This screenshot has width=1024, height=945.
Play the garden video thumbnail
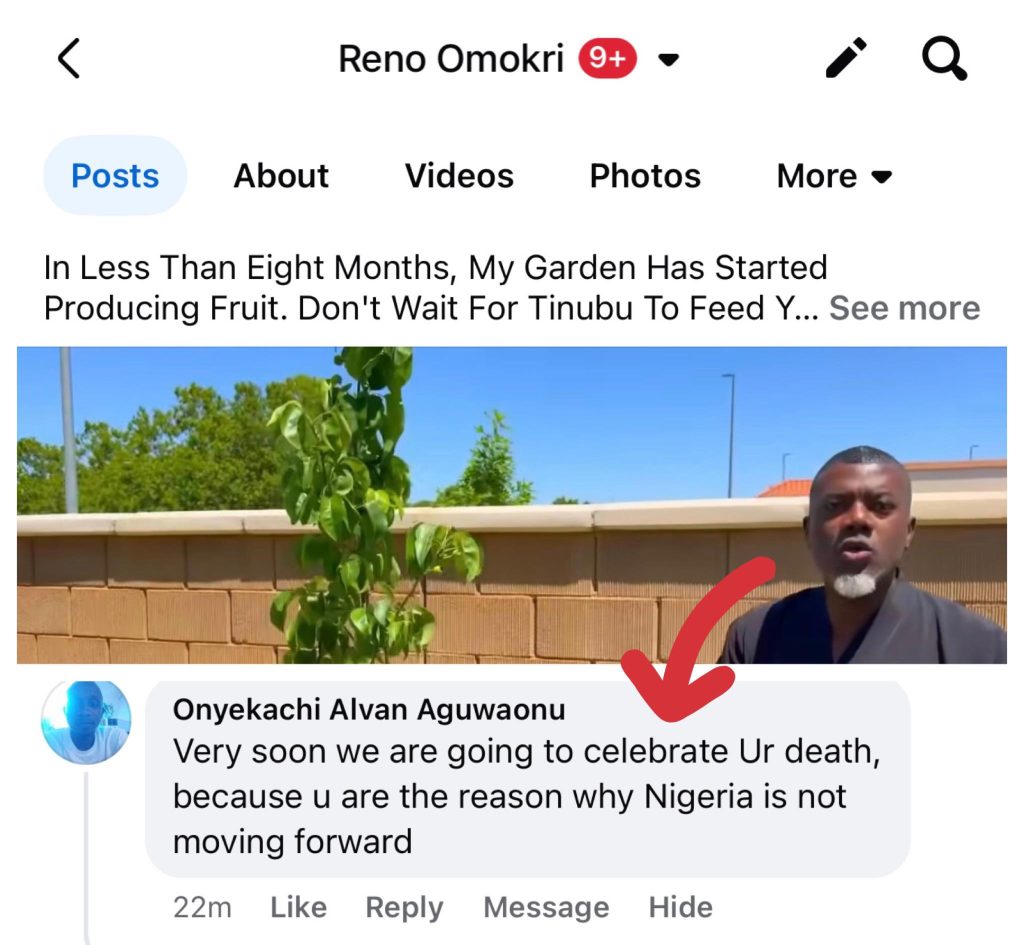tap(512, 505)
